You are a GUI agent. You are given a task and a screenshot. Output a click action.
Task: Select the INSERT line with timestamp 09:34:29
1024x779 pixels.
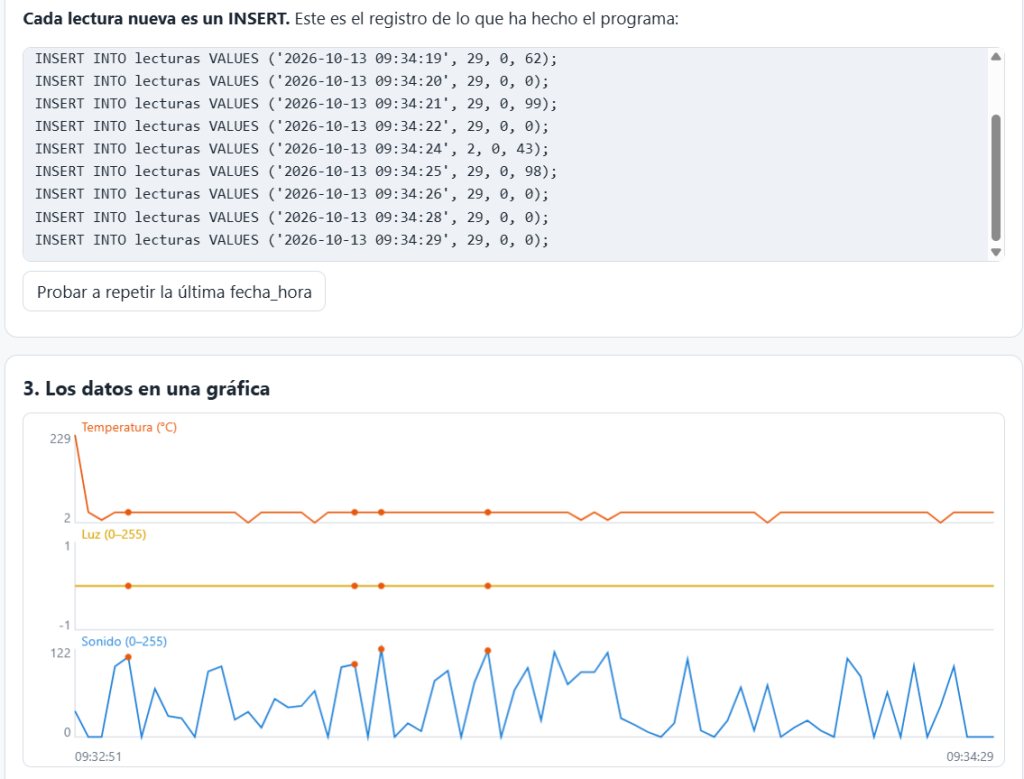292,240
